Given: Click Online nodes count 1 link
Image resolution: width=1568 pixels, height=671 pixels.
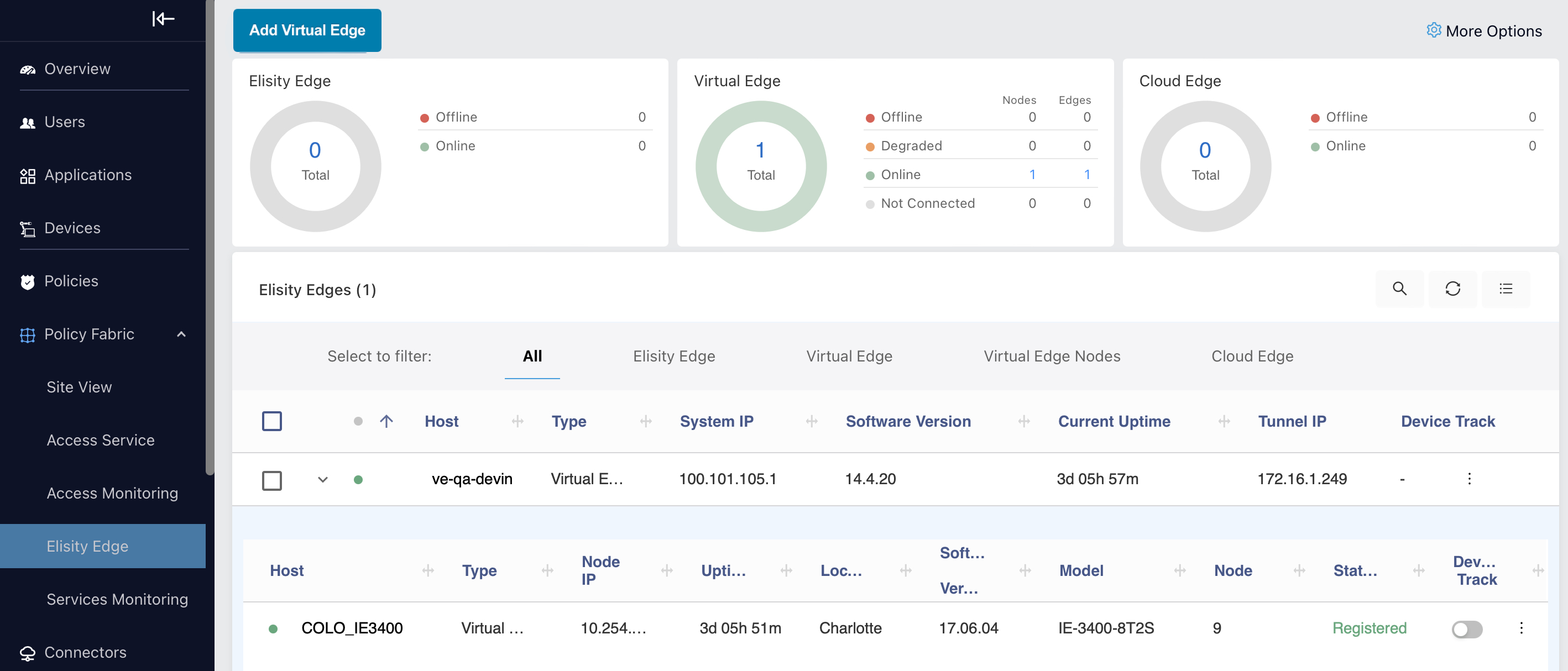Looking at the screenshot, I should click(1032, 175).
